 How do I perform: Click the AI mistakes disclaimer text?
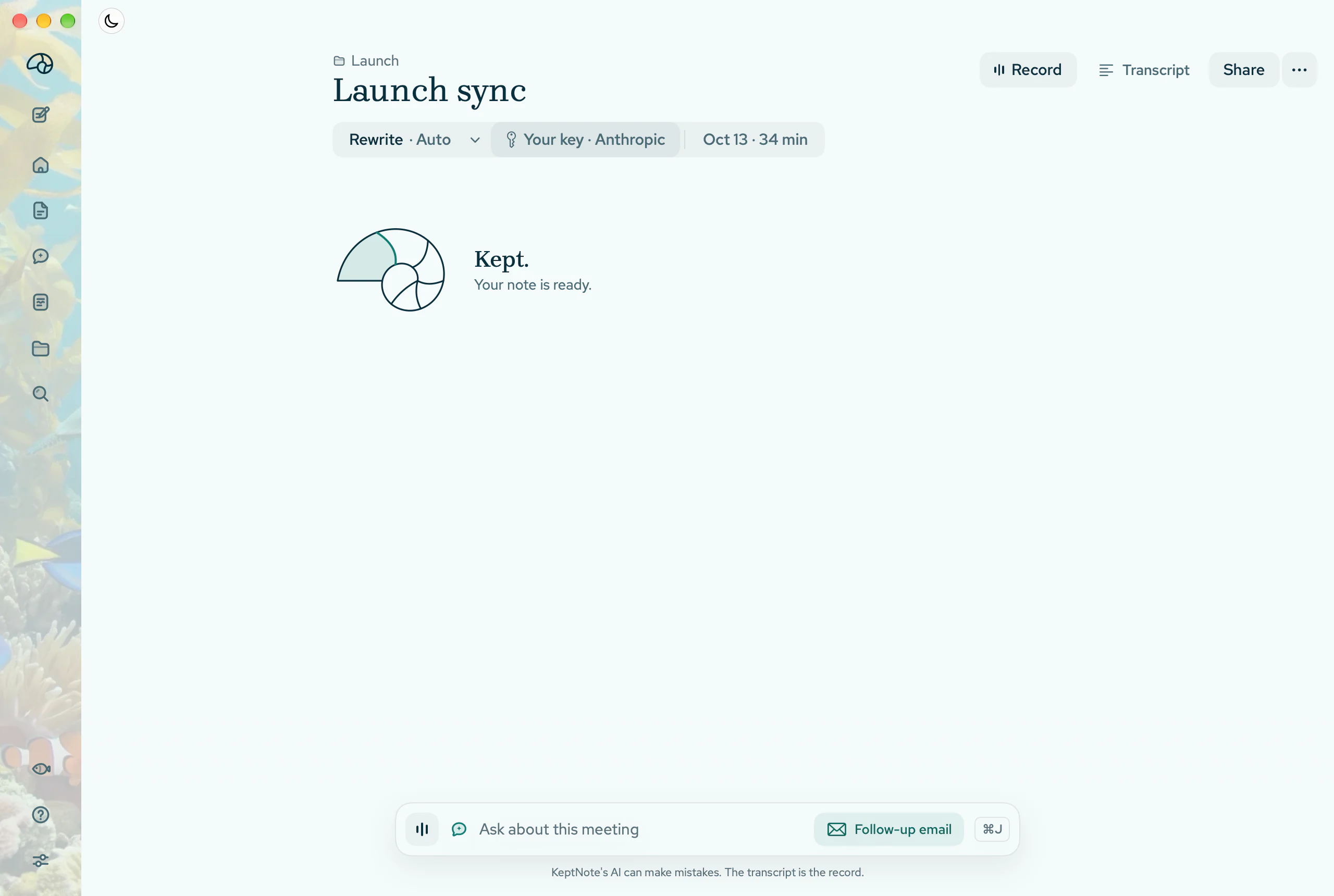(x=707, y=872)
